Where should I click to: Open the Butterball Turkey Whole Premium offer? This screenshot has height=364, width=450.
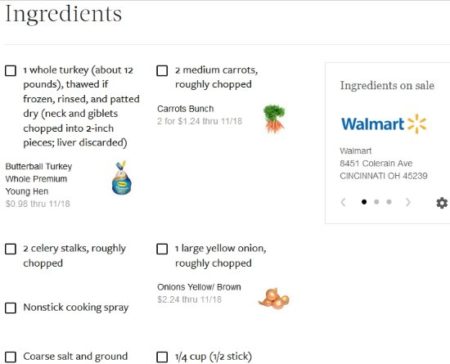click(39, 179)
